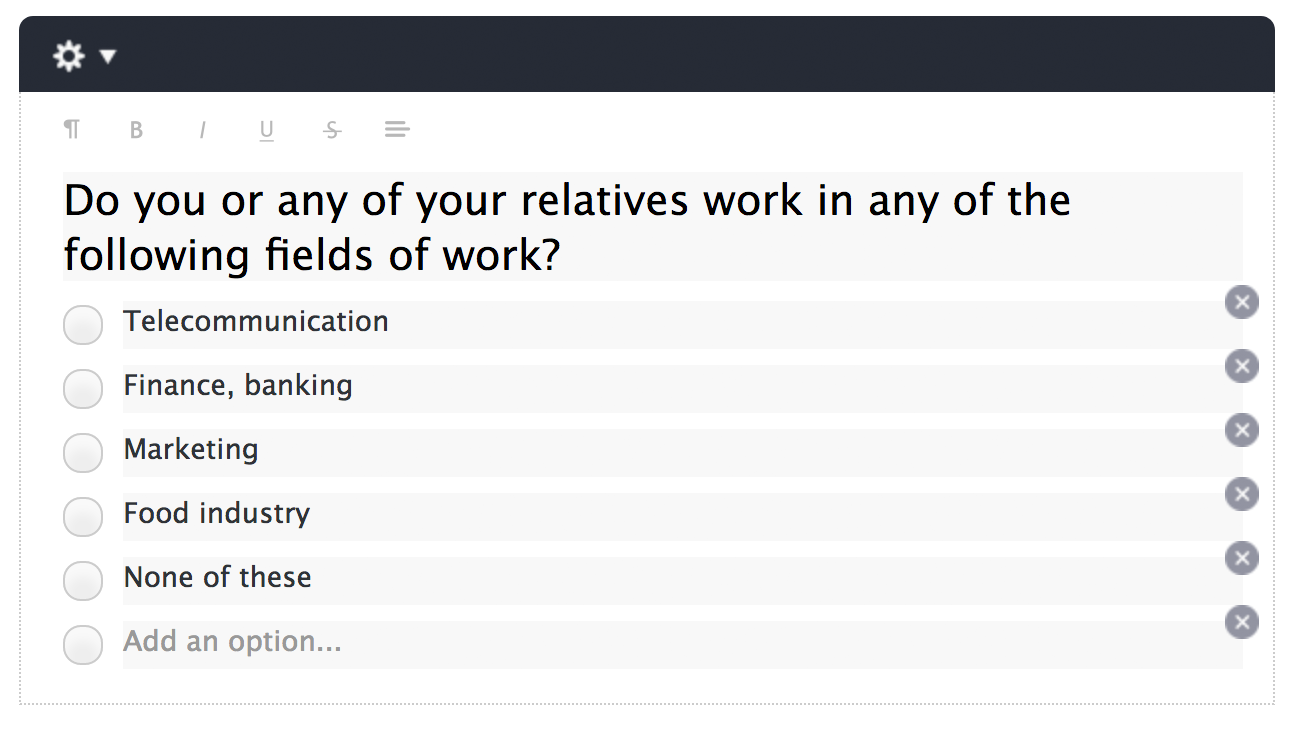
Task: Edit the Marketing option text
Action: [682, 453]
